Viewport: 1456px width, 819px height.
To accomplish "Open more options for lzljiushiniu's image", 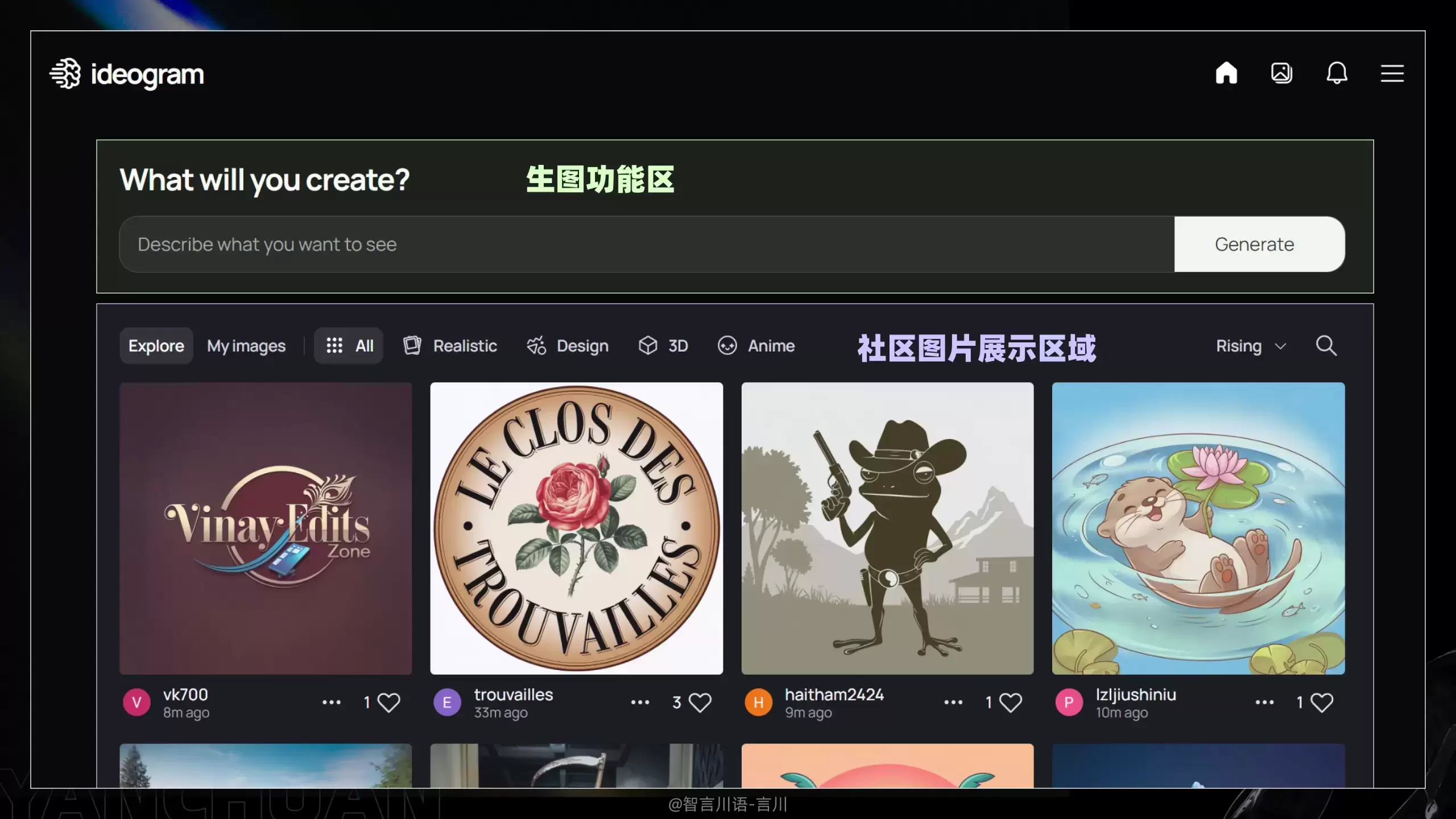I will 1265,702.
